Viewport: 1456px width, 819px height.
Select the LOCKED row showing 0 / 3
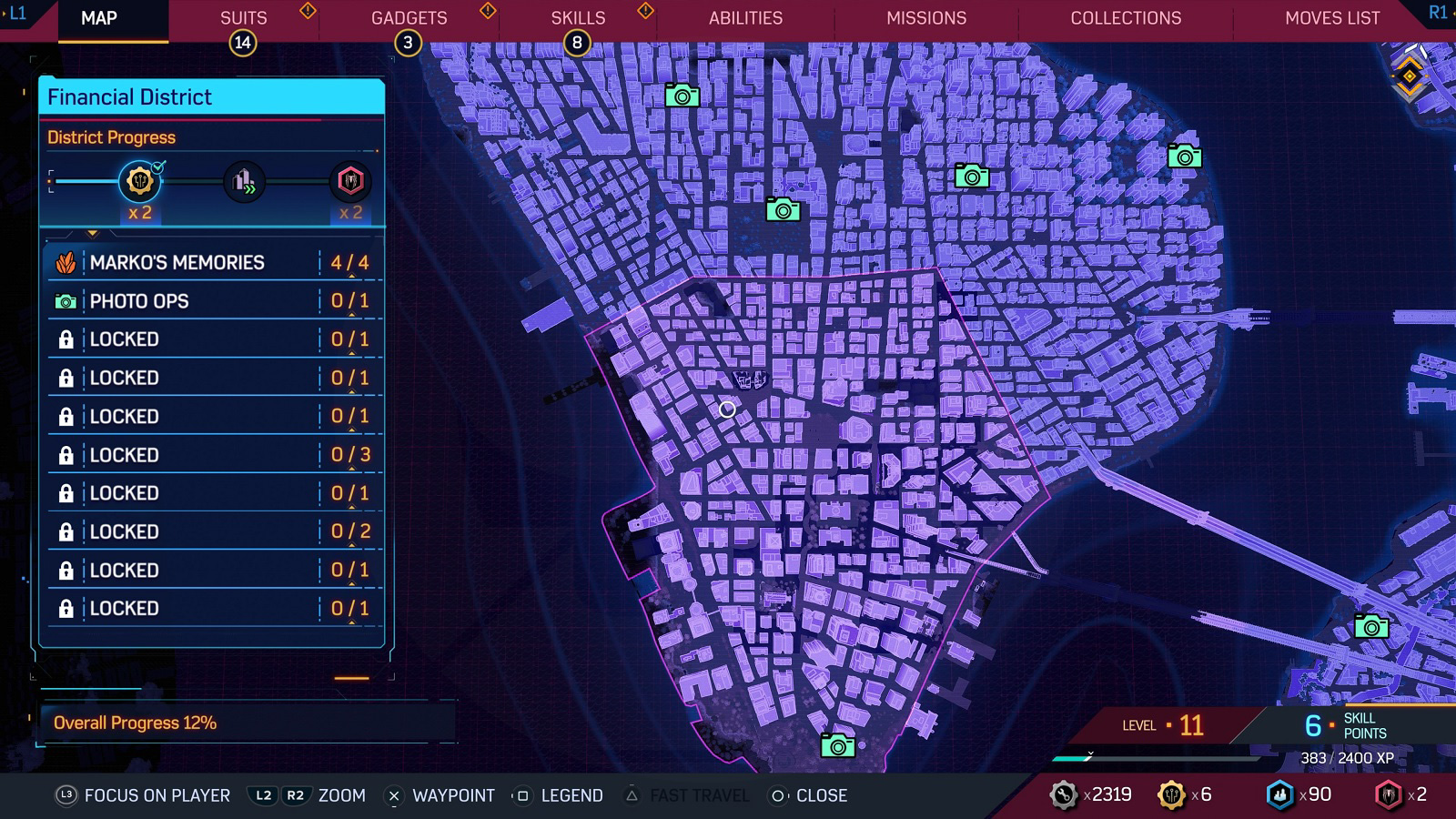[x=216, y=455]
